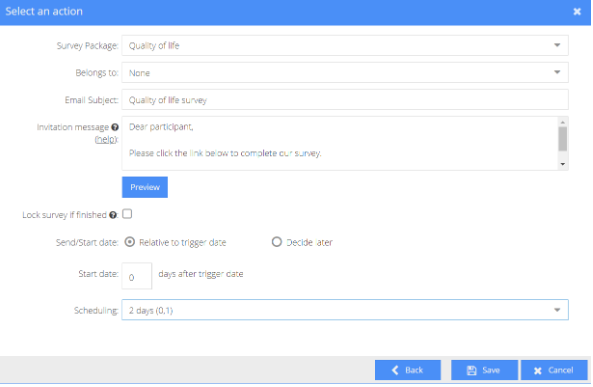The image size is (593, 387).
Task: Open the Scheduling dropdown
Action: point(345,310)
